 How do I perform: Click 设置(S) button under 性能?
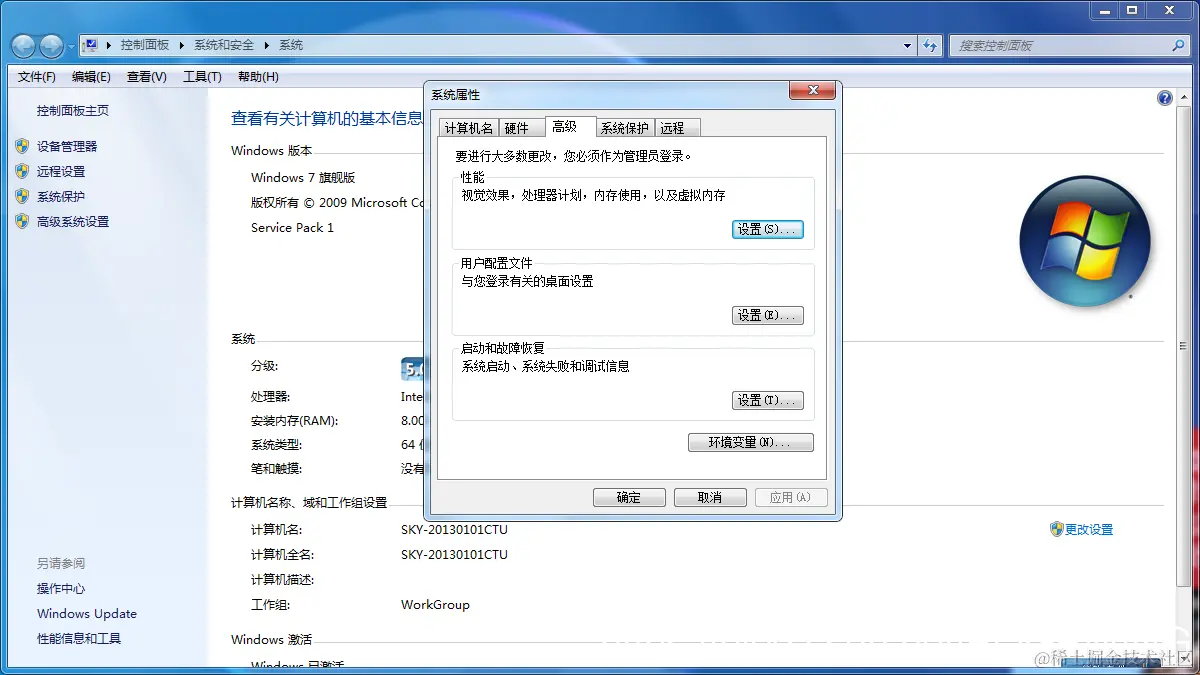(x=768, y=229)
